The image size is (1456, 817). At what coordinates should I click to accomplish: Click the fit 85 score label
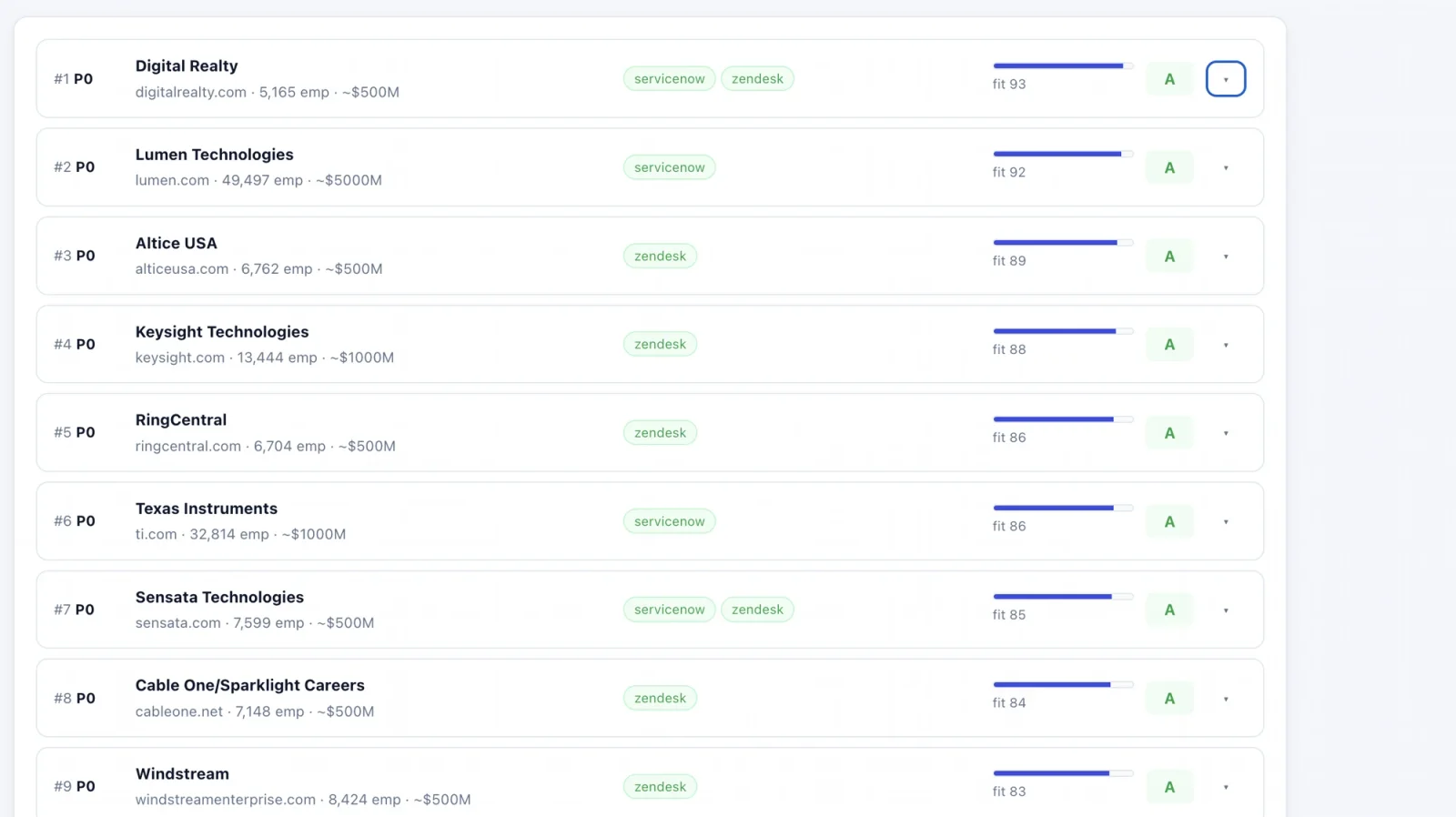pyautogui.click(x=1009, y=615)
